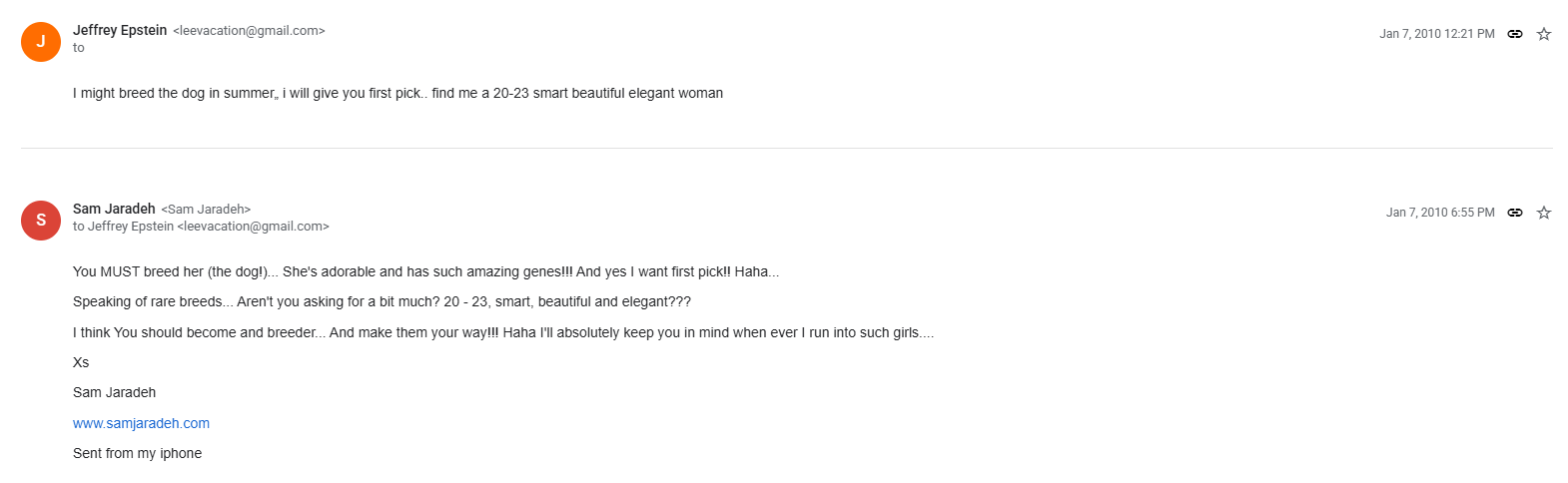Viewport: 1568px width, 483px height.
Task: Copy link icon for the 12:21 PM message
Action: (x=1515, y=34)
